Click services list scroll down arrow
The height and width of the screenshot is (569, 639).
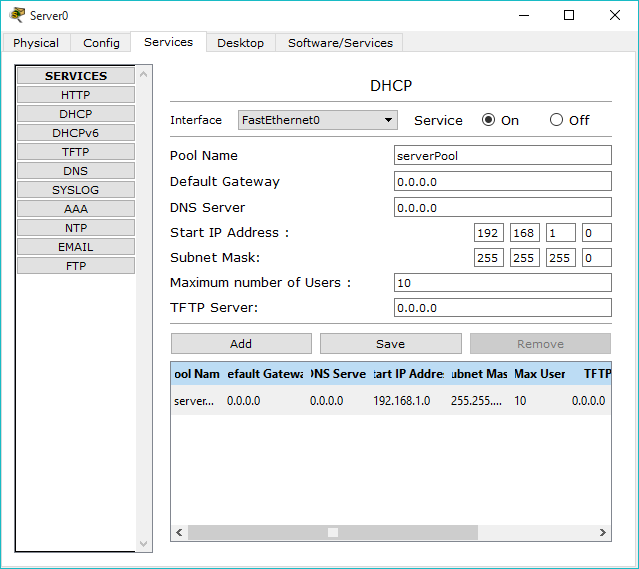point(143,543)
